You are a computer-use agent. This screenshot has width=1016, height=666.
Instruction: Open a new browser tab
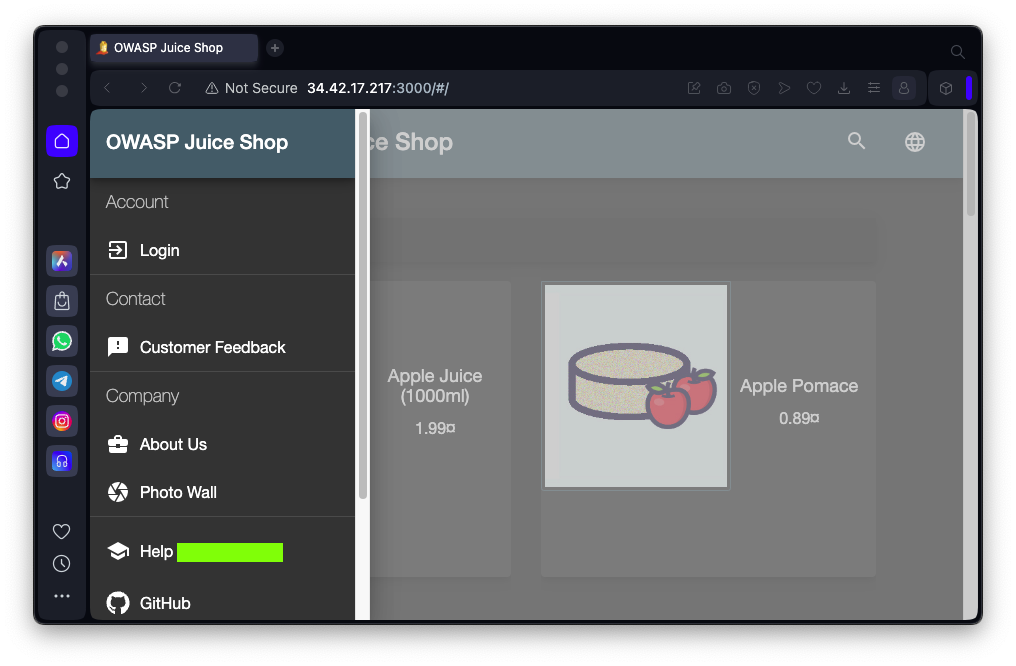click(275, 48)
